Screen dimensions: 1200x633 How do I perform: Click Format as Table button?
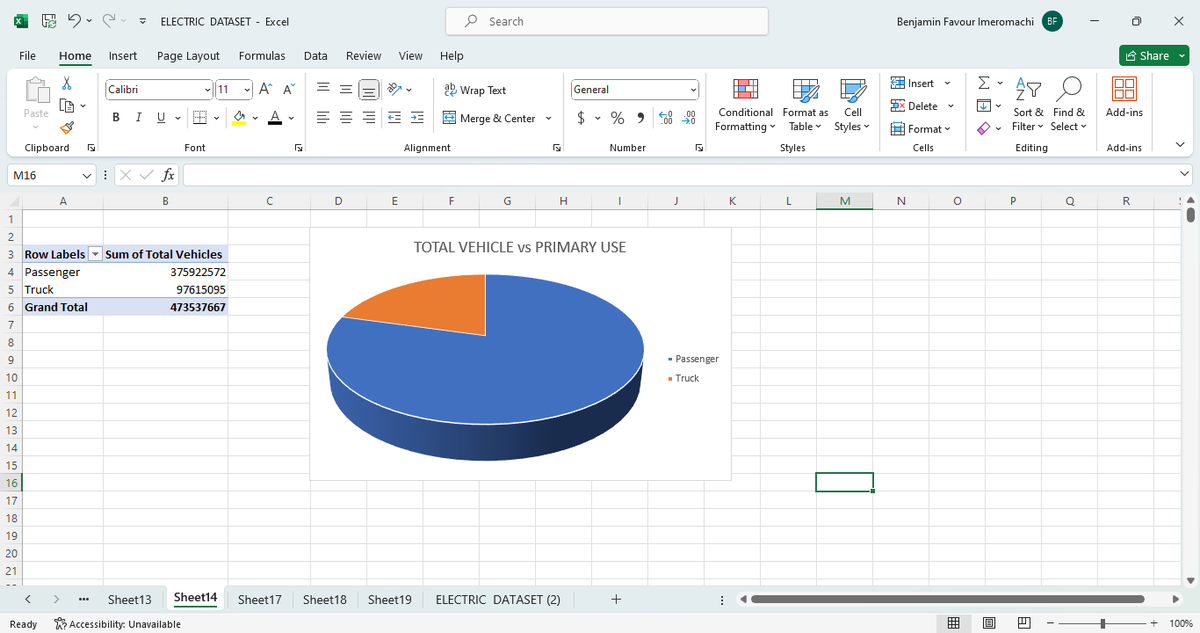[x=805, y=104]
